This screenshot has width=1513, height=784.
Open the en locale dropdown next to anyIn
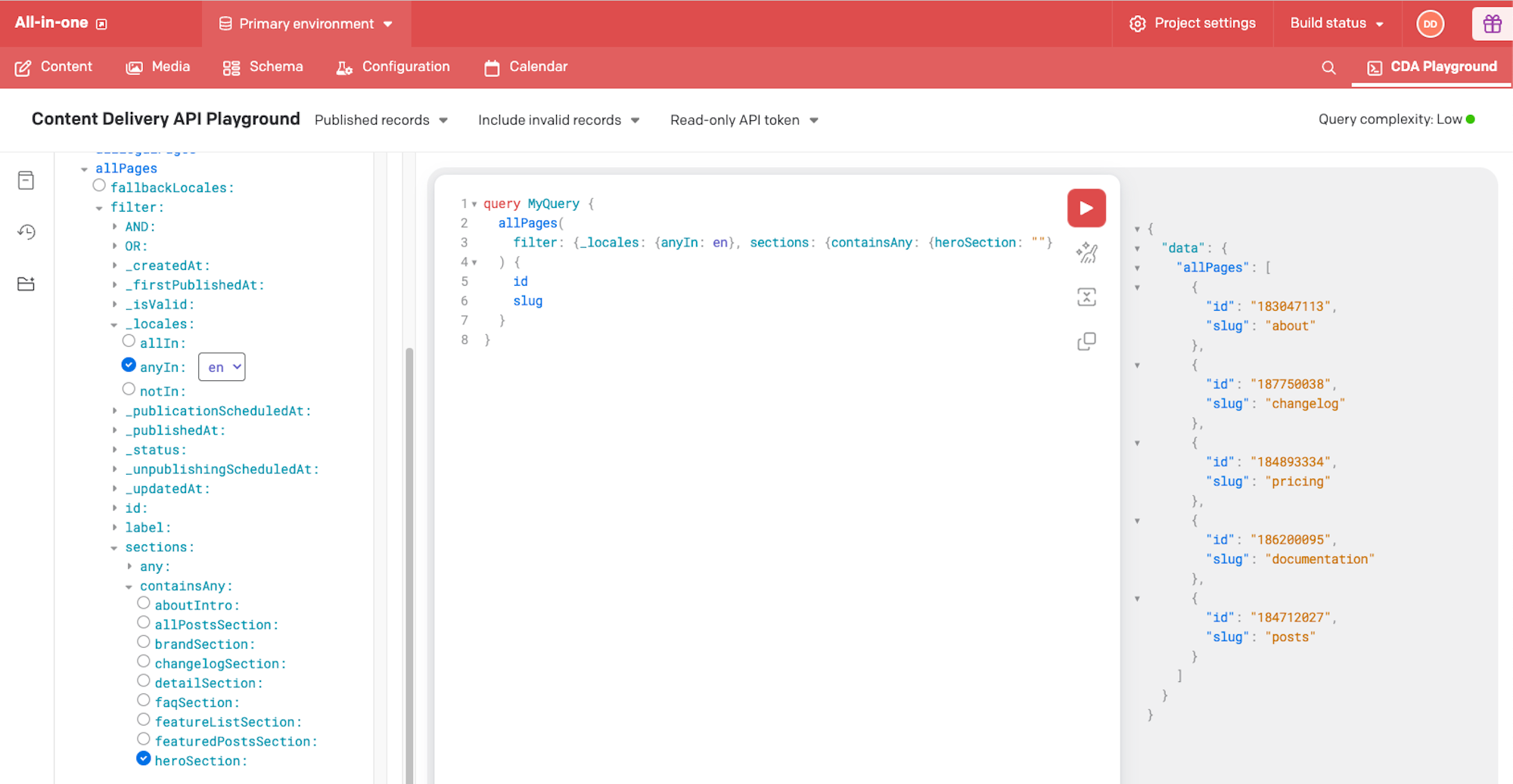[222, 367]
